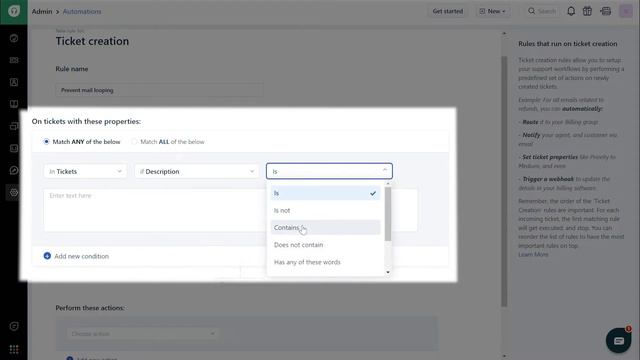Choose the Contains option
The image size is (640, 360).
coord(325,227)
